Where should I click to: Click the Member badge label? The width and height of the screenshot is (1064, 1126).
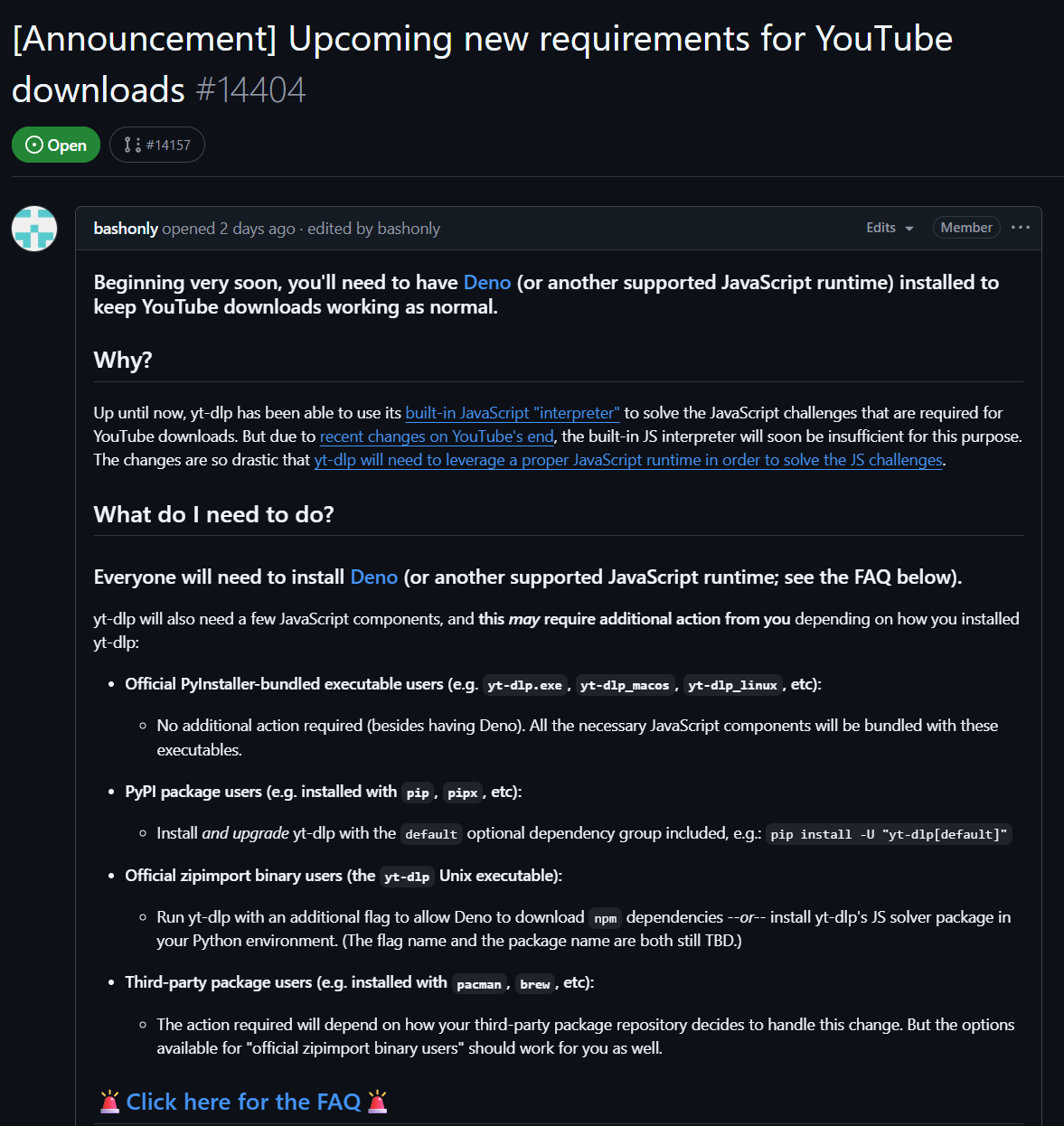(965, 228)
